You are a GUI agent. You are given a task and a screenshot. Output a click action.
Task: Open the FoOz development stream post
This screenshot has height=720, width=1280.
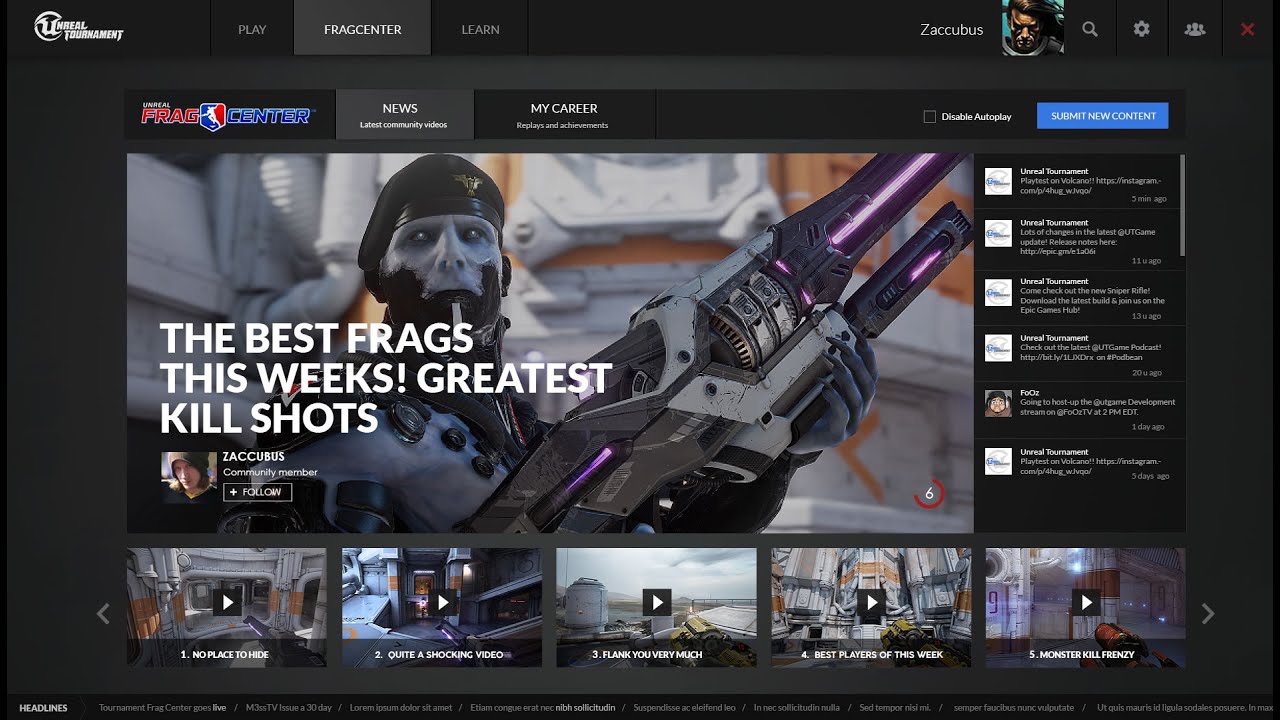pos(1079,411)
